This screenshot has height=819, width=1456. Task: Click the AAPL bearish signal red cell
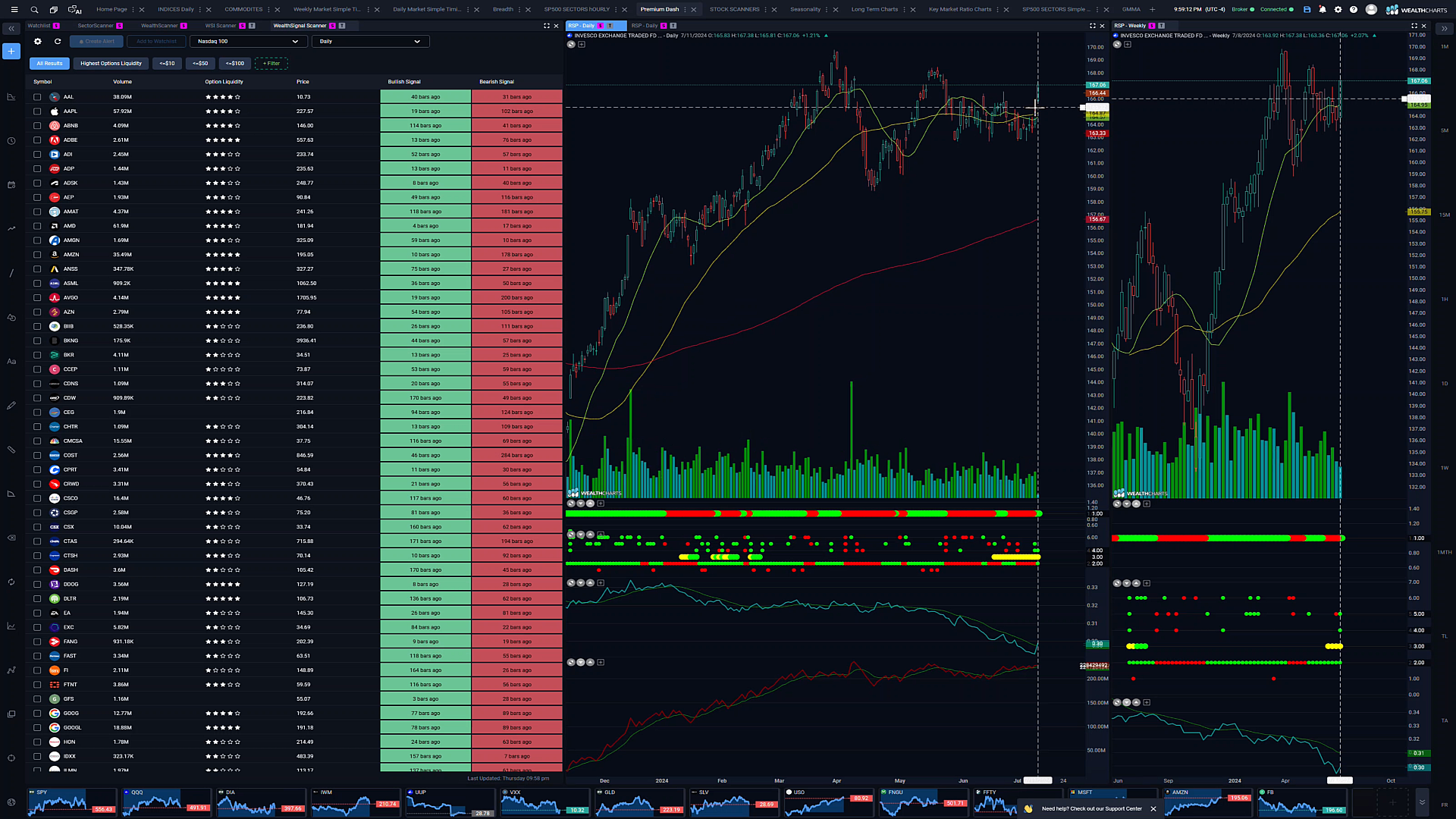516,111
